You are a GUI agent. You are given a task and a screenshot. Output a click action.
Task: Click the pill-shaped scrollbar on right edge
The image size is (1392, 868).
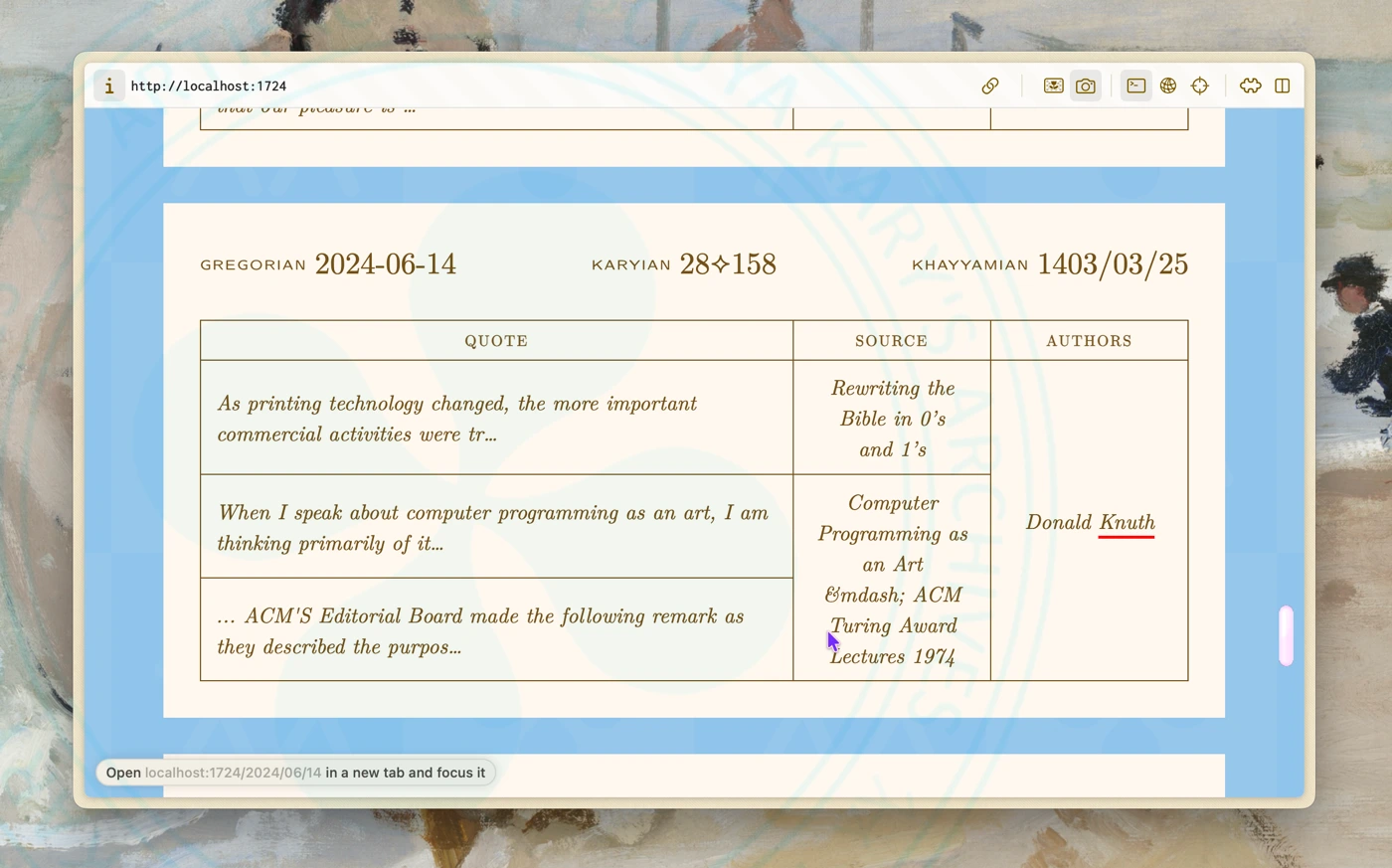[x=1287, y=634]
